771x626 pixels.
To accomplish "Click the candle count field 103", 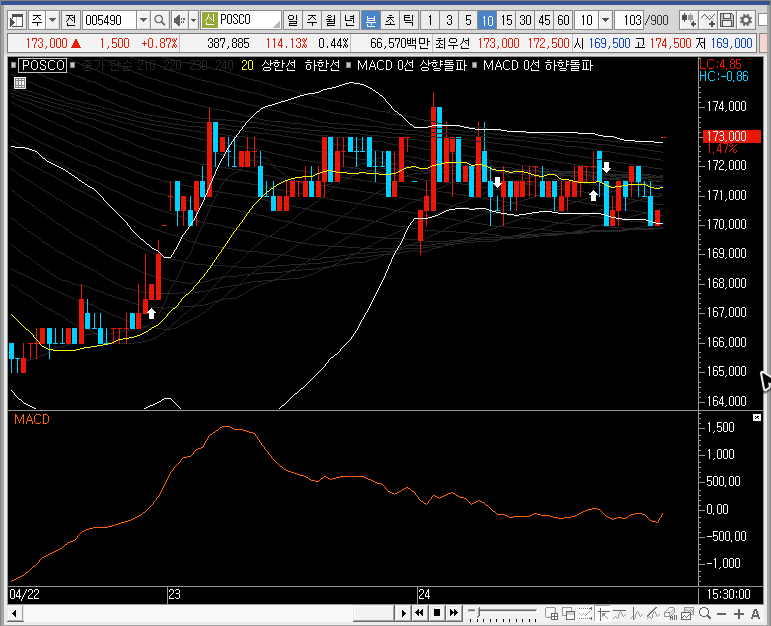I will point(630,20).
